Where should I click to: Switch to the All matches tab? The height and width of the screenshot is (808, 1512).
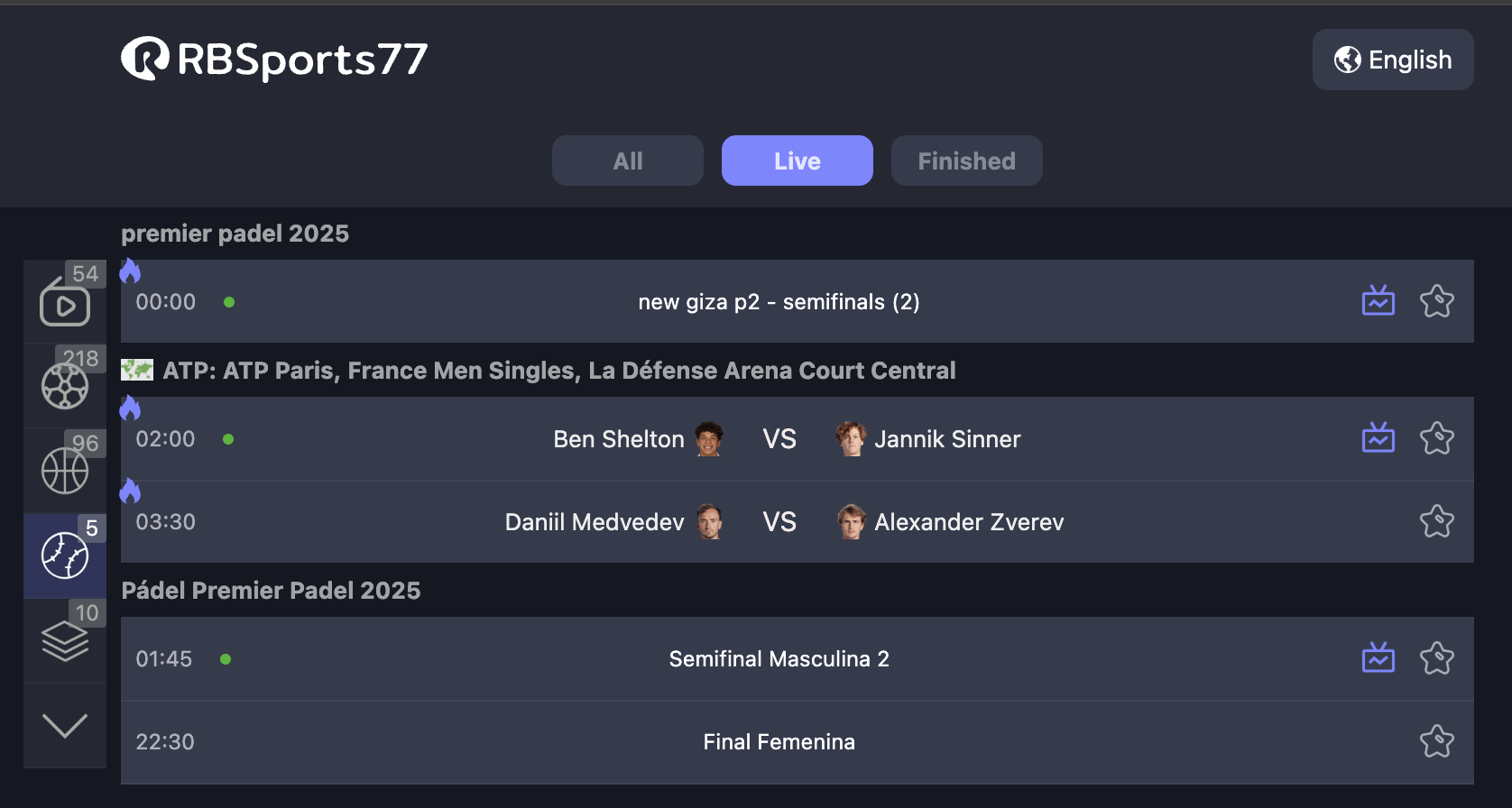[627, 161]
